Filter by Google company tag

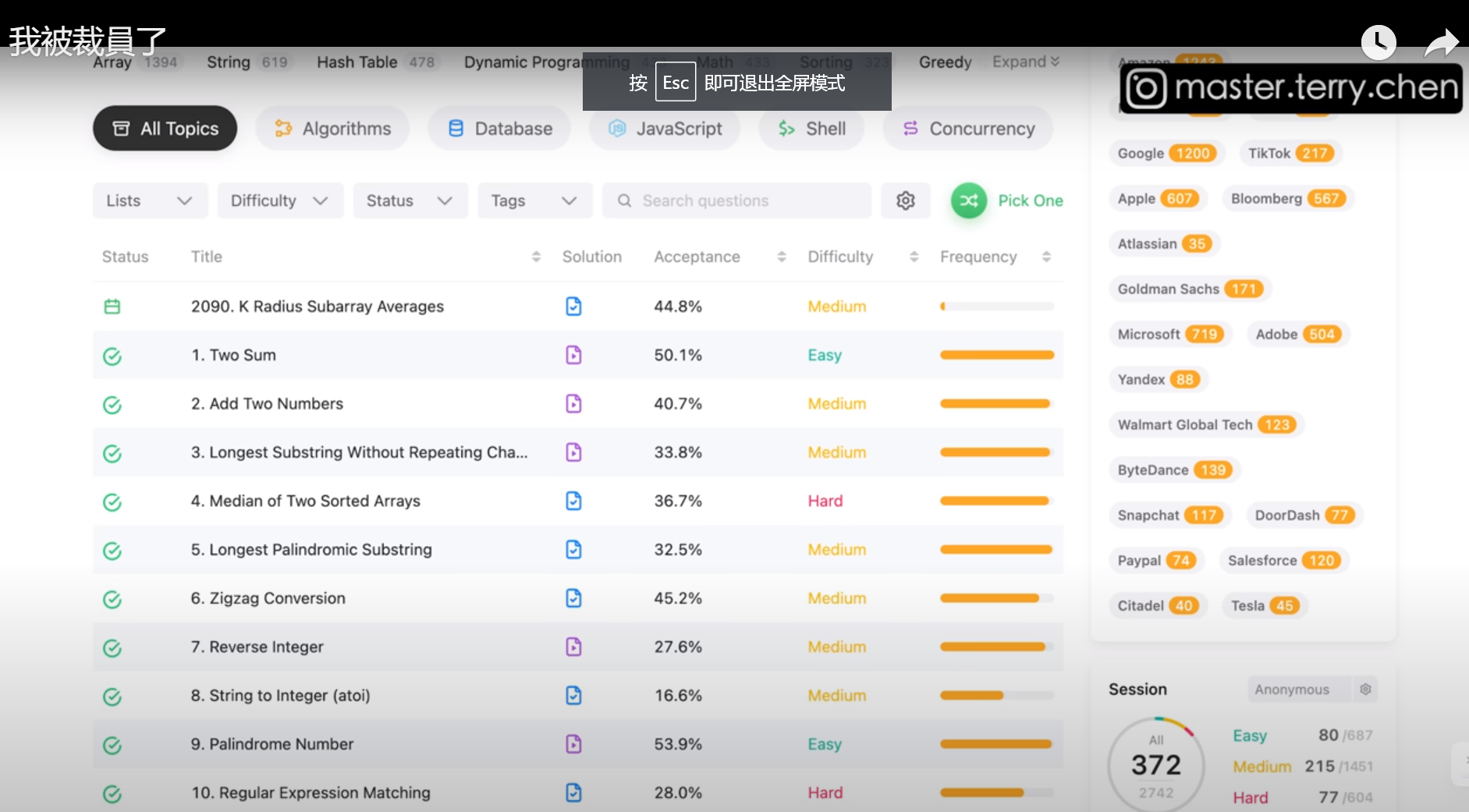coord(1166,154)
